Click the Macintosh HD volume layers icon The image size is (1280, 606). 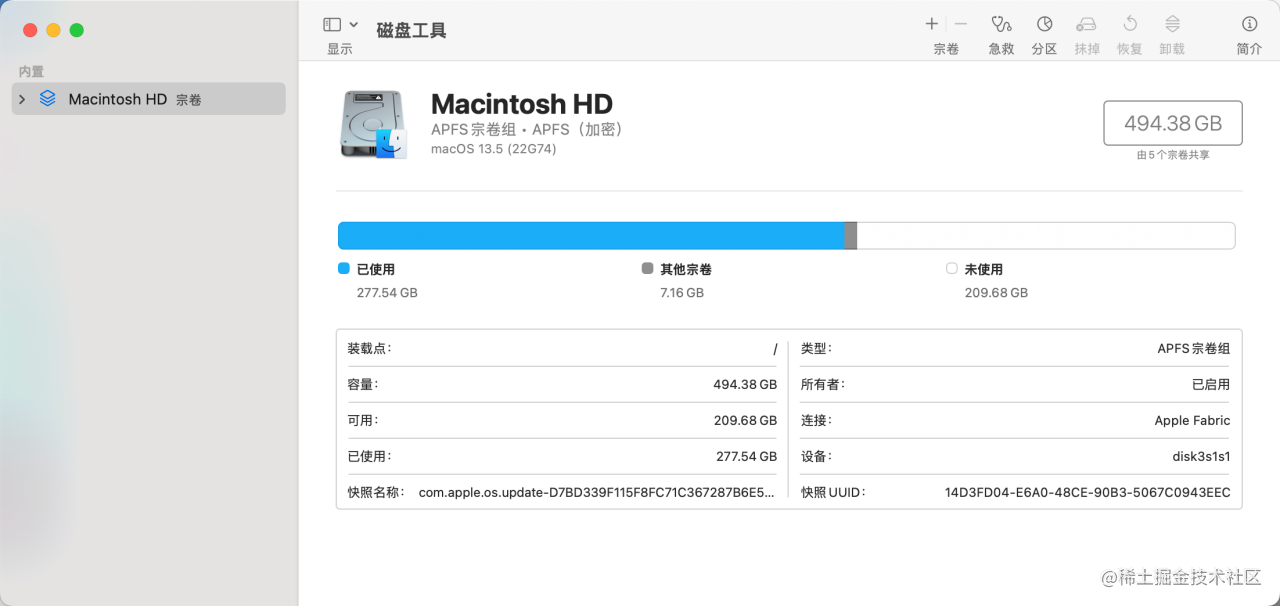pos(47,99)
